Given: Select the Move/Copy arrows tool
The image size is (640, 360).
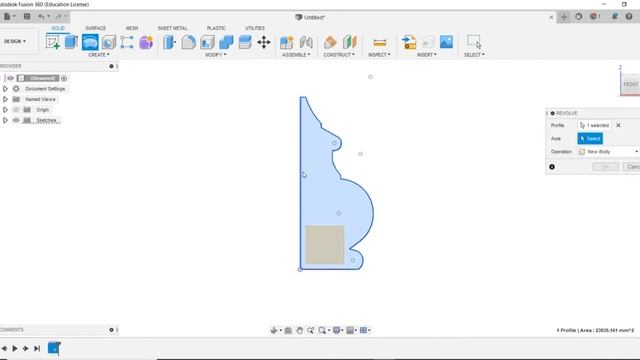Looking at the screenshot, I should 264,42.
